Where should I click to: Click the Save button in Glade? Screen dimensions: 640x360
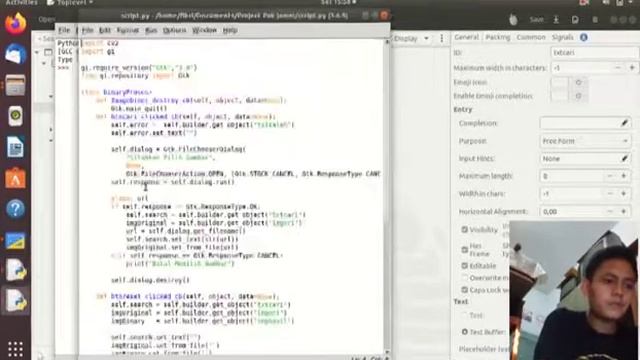coord(536,20)
